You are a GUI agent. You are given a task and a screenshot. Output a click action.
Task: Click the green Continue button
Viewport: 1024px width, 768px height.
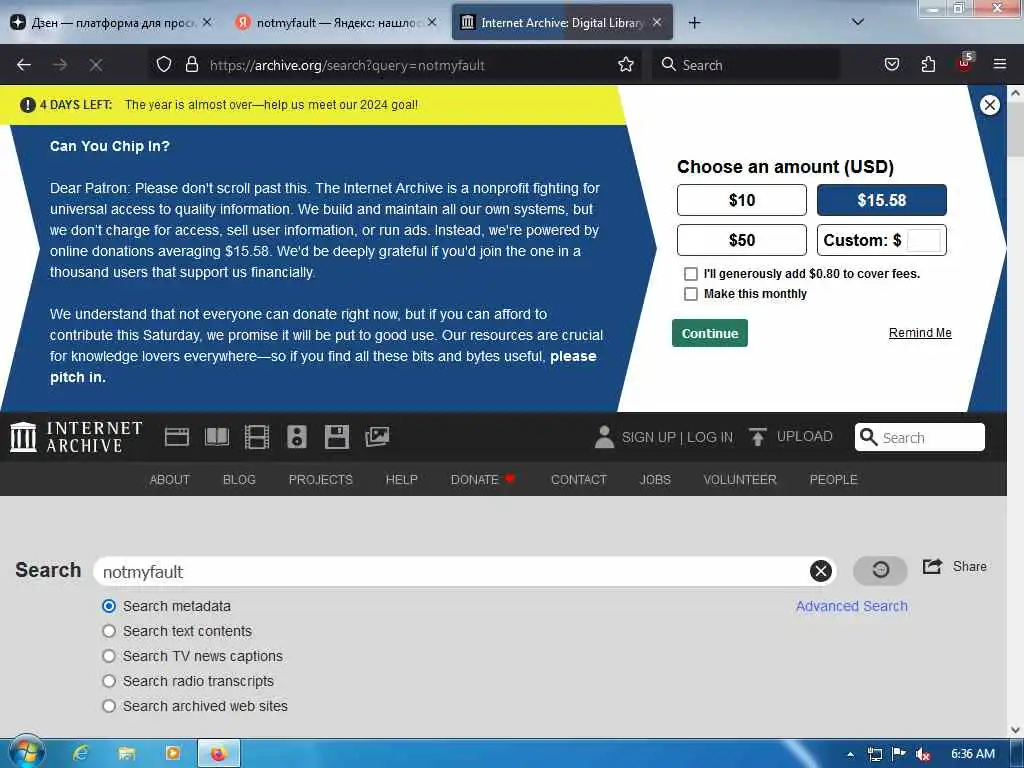710,333
